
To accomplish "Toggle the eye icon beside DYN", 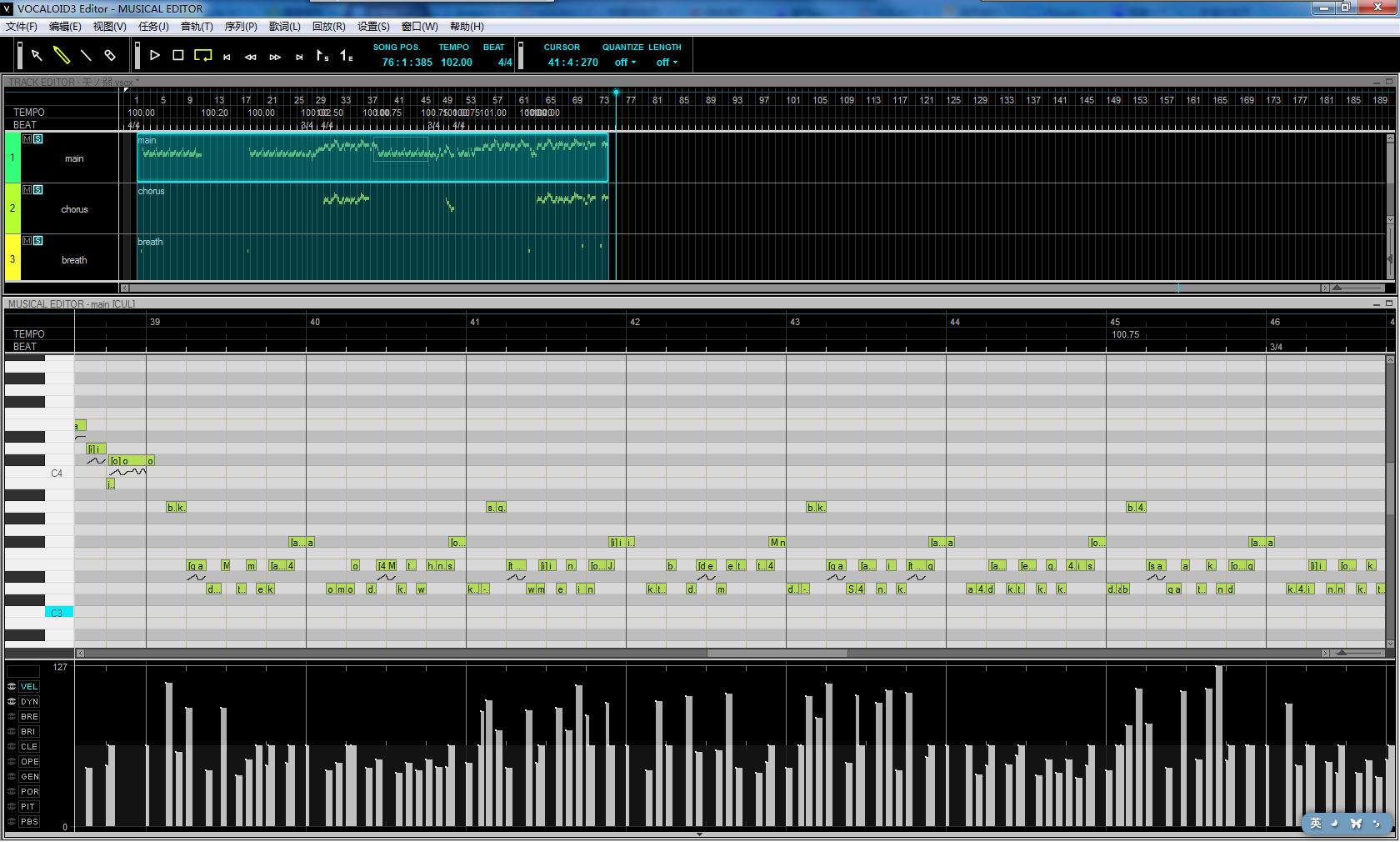I will click(12, 702).
